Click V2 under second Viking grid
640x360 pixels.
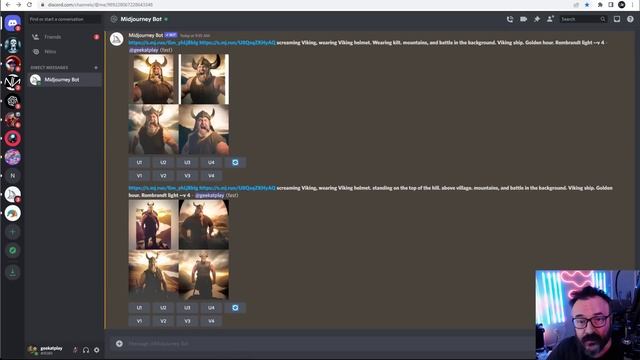163,321
